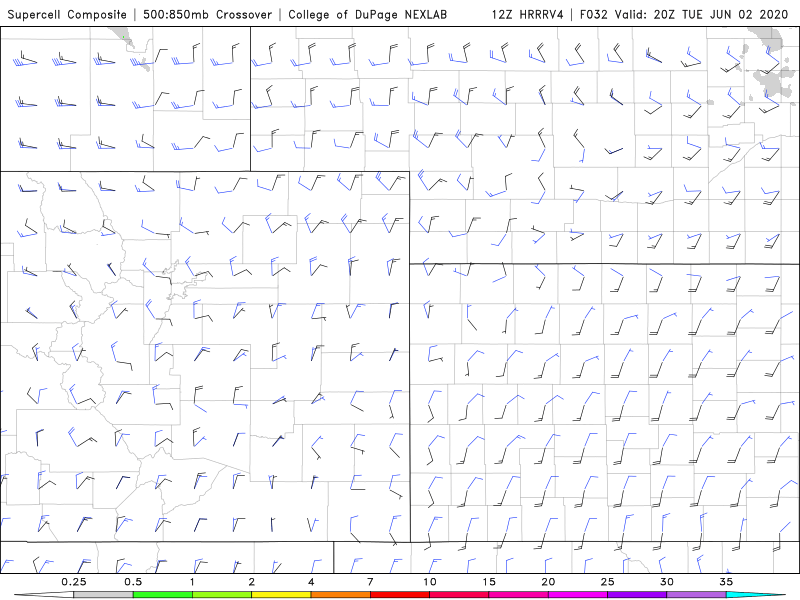Click the colorbar label '20'
The image size is (800, 600).
pos(548,582)
